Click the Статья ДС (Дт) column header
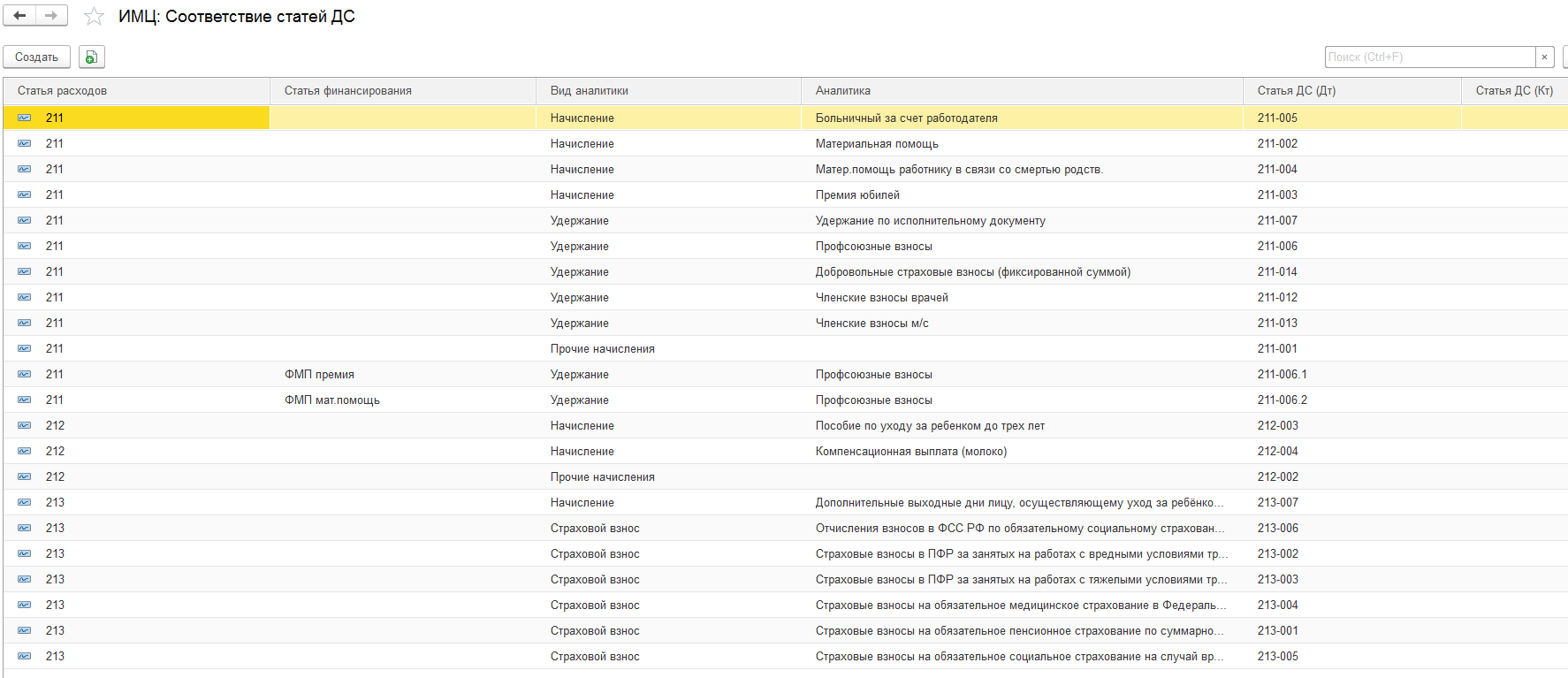The height and width of the screenshot is (678, 1568). pos(1296,91)
